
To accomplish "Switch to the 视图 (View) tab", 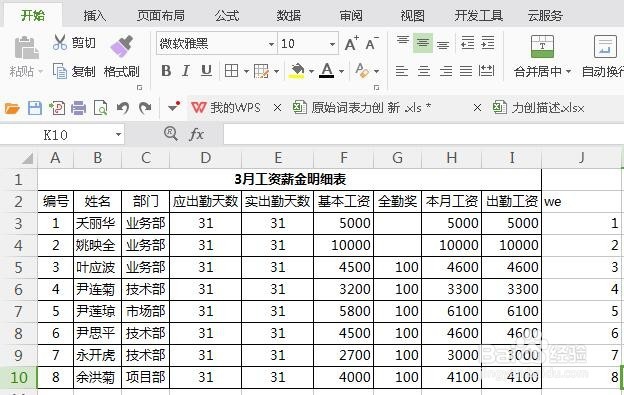I will click(412, 16).
